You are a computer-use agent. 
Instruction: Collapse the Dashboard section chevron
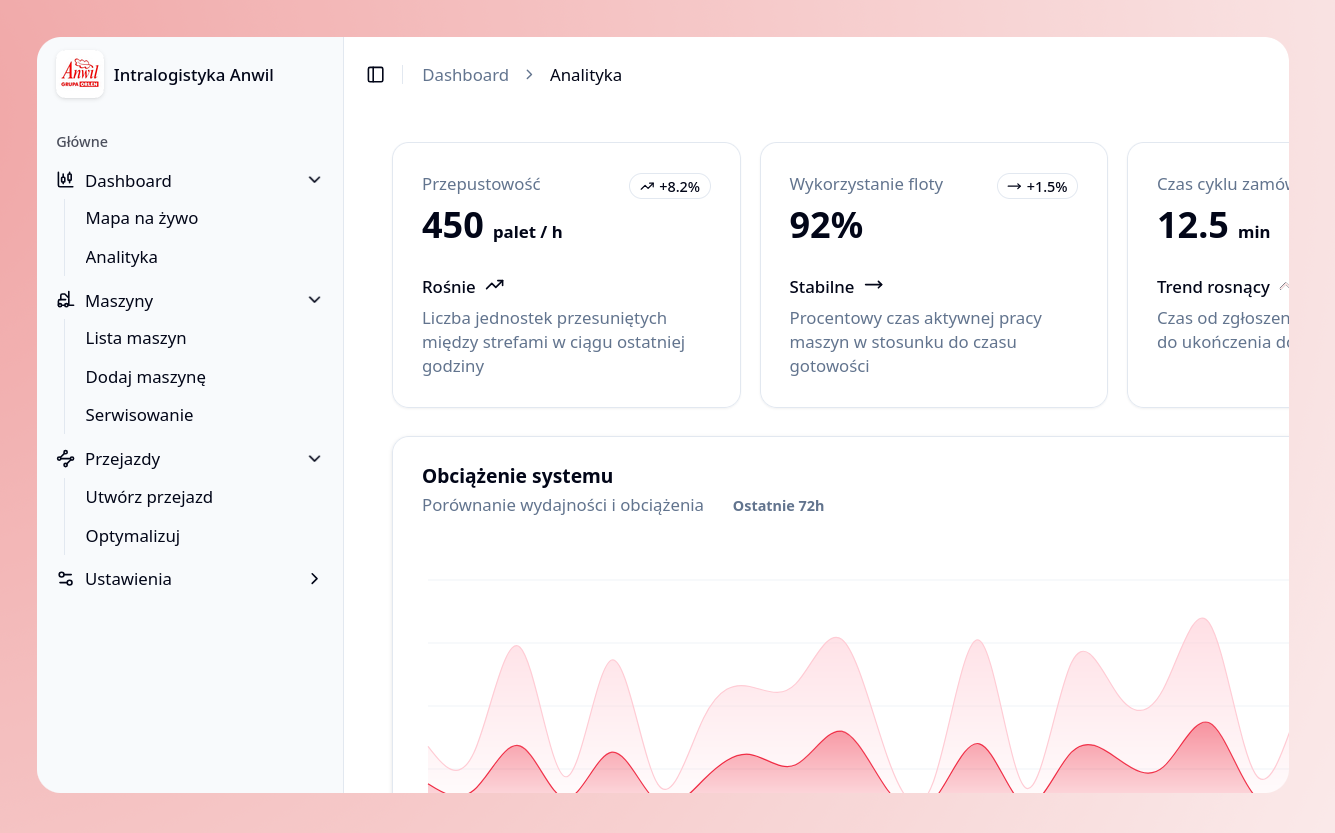314,180
